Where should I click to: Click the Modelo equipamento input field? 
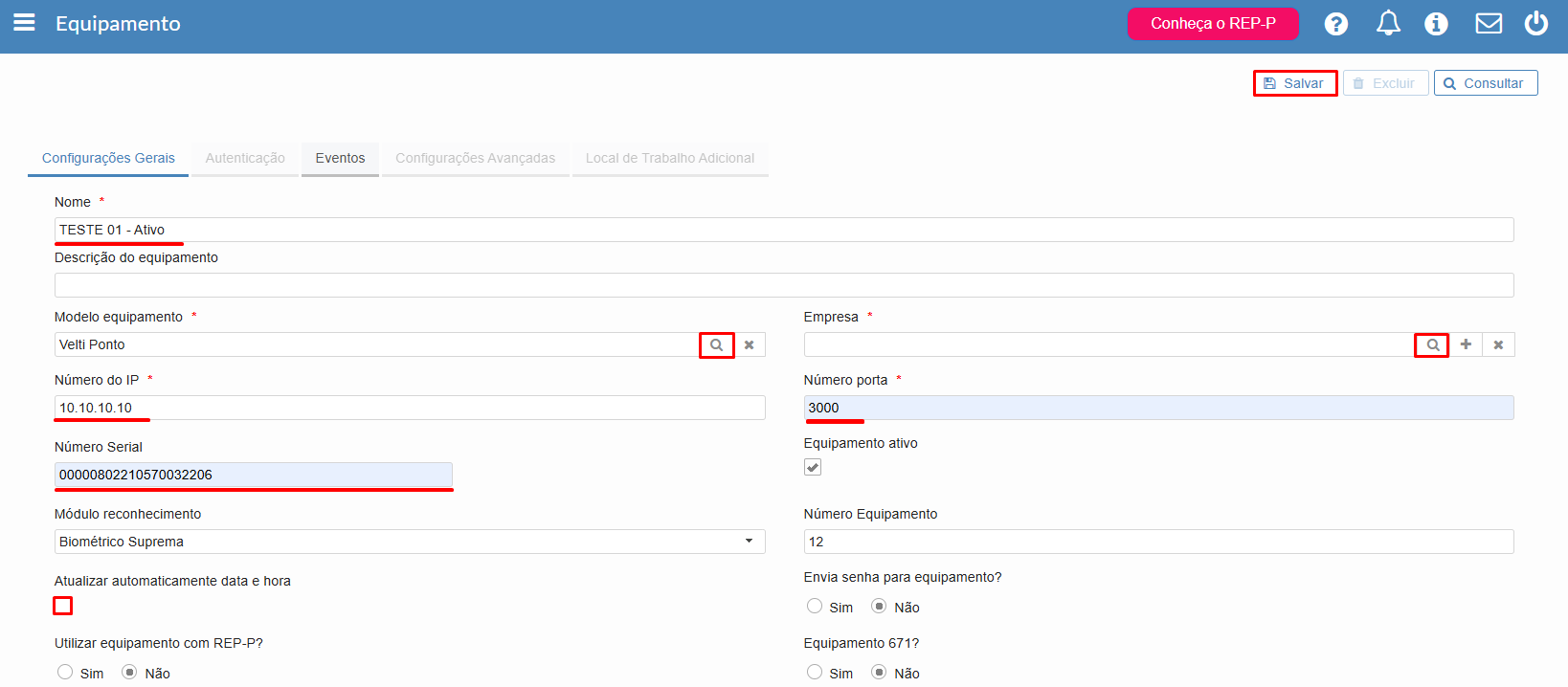coord(377,344)
